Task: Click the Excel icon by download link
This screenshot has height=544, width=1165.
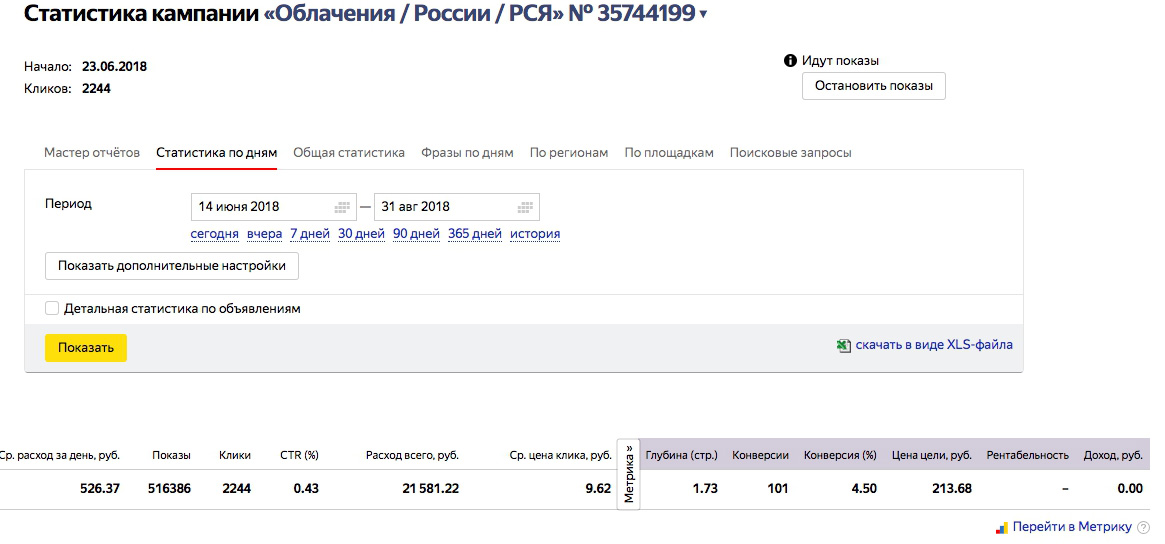Action: [843, 346]
